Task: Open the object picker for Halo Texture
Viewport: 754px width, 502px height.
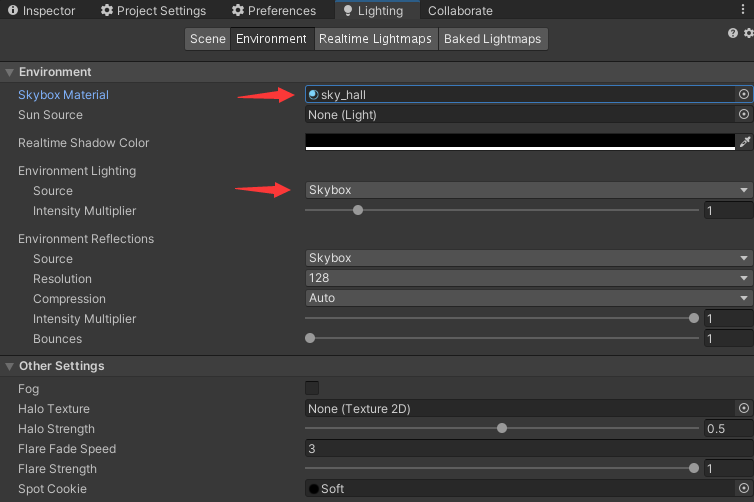Action: [743, 408]
